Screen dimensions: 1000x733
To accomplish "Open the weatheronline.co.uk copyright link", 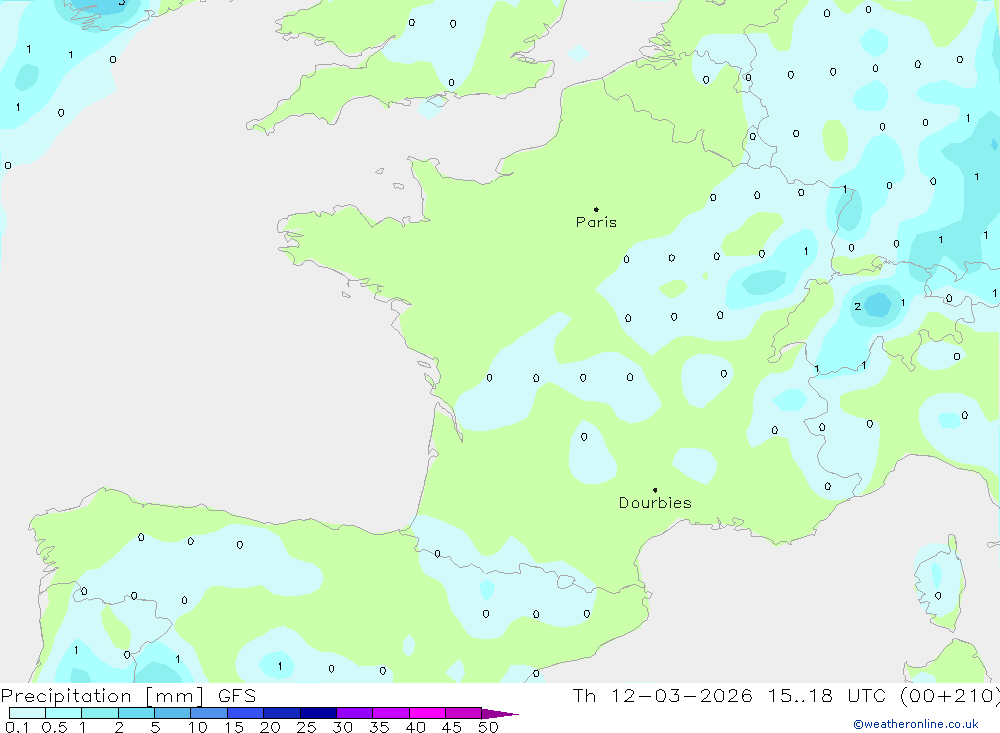I will [916, 724].
